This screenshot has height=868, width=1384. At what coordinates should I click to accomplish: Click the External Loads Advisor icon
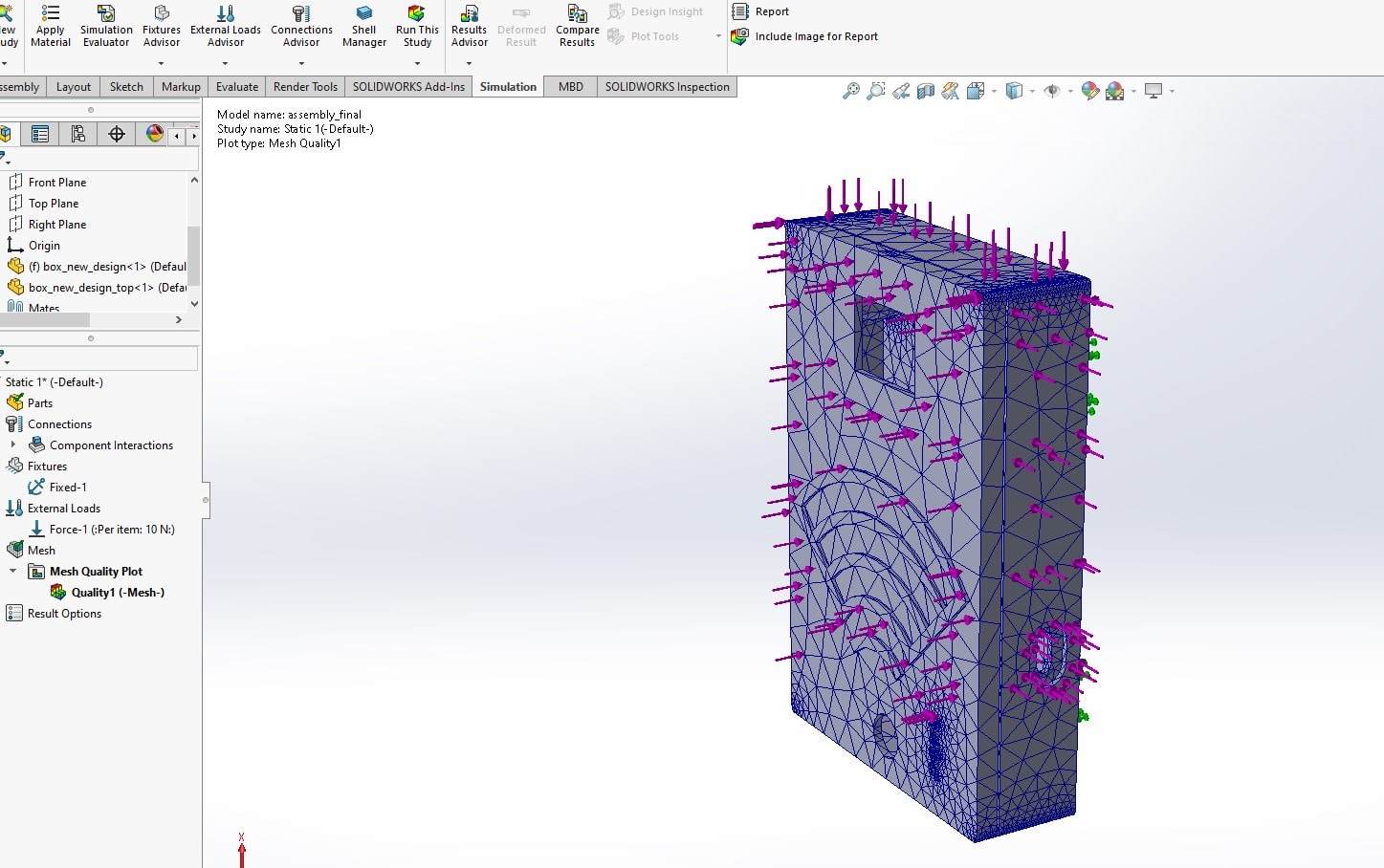point(226,13)
